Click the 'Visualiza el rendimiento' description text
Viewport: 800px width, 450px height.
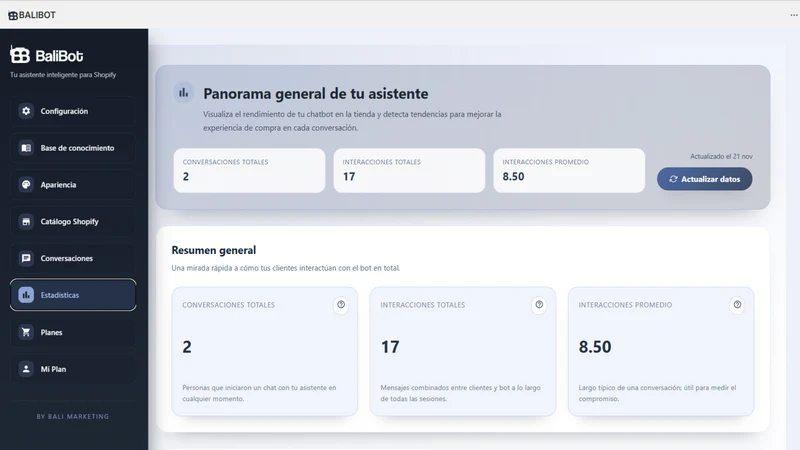coord(352,121)
